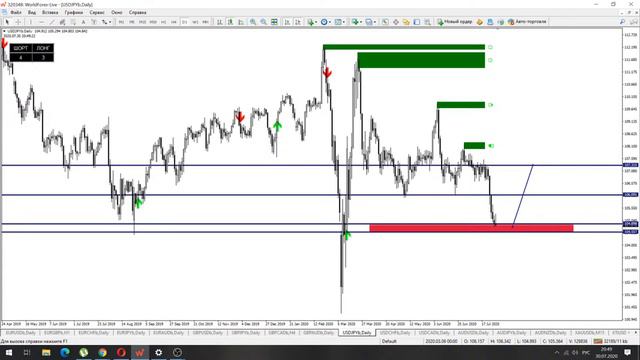Open the green arrow toolbar dropdown
This screenshot has width=640, height=360.
[x=357, y=22]
